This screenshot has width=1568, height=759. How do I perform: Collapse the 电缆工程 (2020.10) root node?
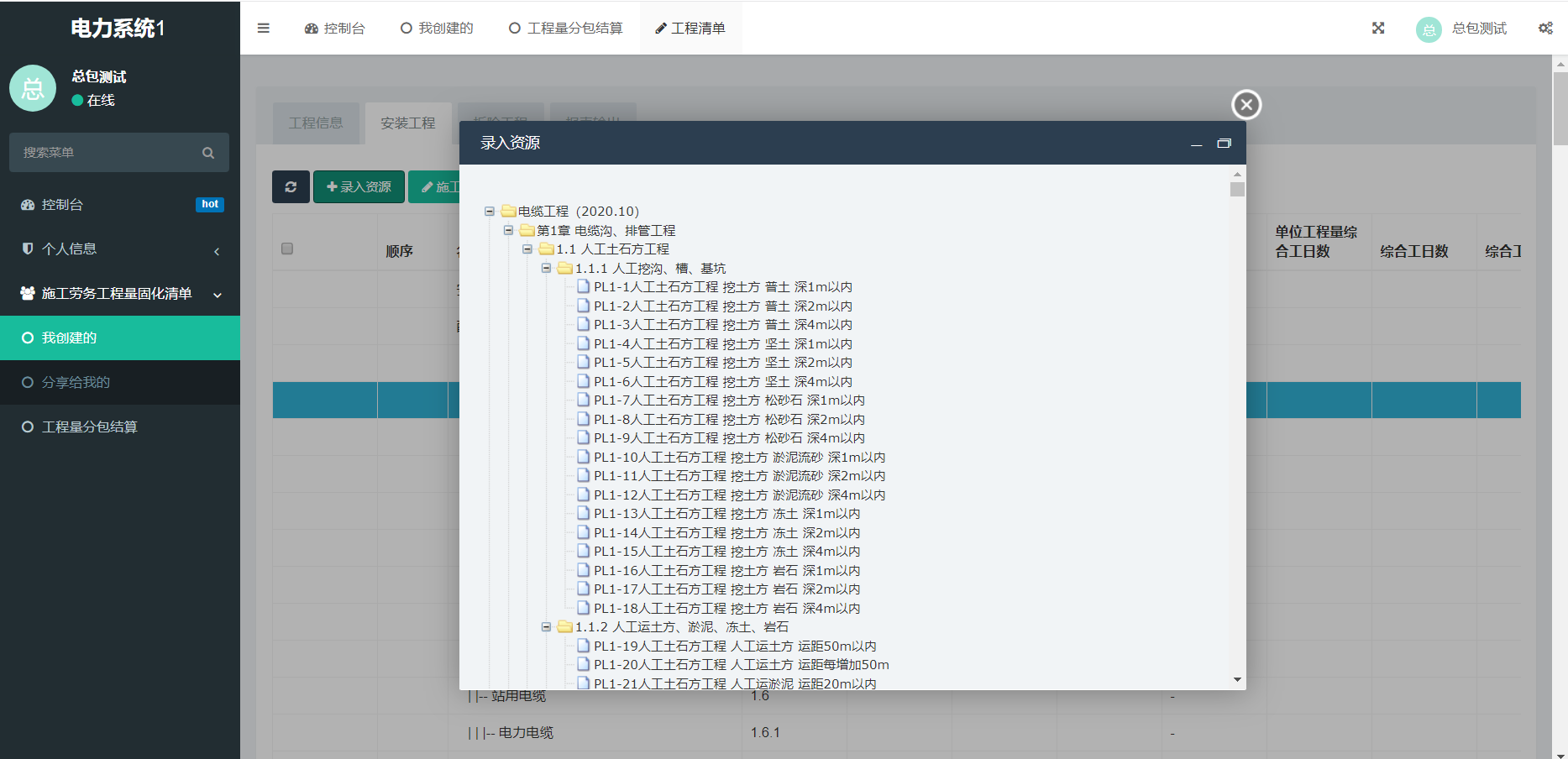[490, 212]
